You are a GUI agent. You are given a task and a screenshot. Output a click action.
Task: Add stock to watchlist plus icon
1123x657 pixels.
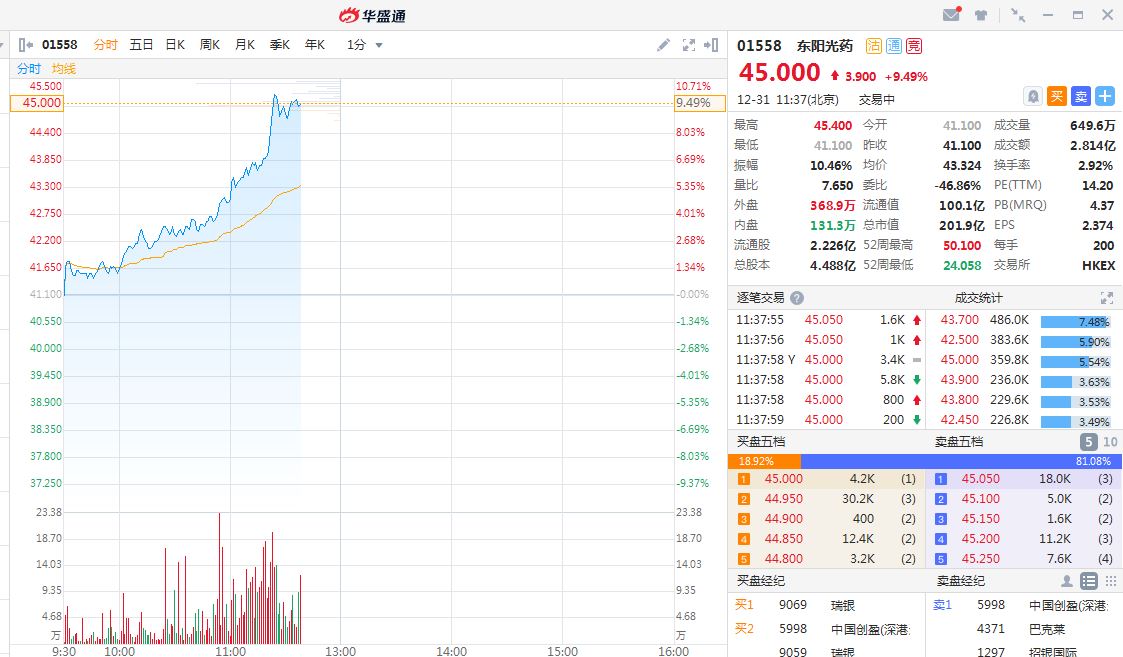1105,96
